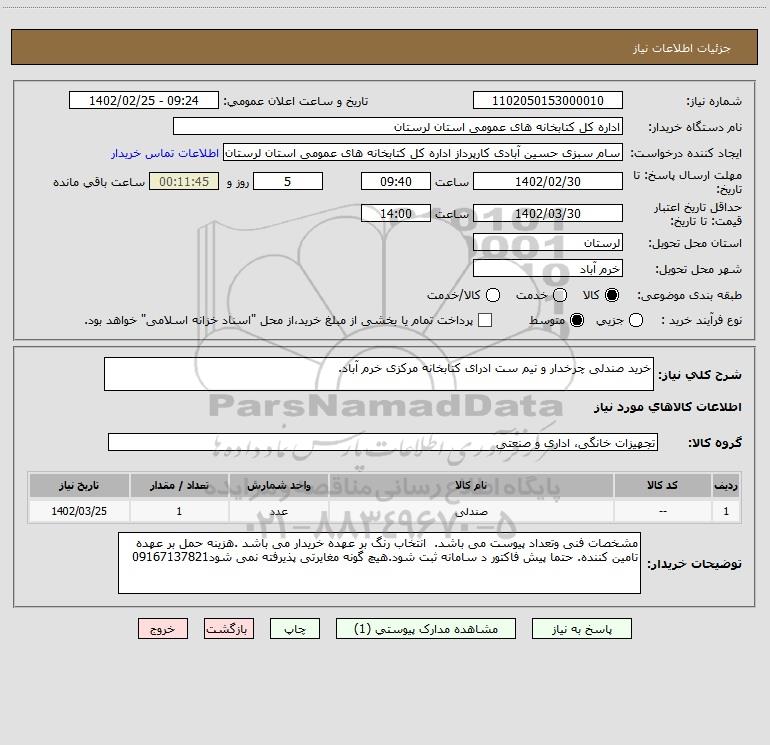This screenshot has height=745, width=770.
Task: Click the remaining days field showing 5
Action: (288, 181)
